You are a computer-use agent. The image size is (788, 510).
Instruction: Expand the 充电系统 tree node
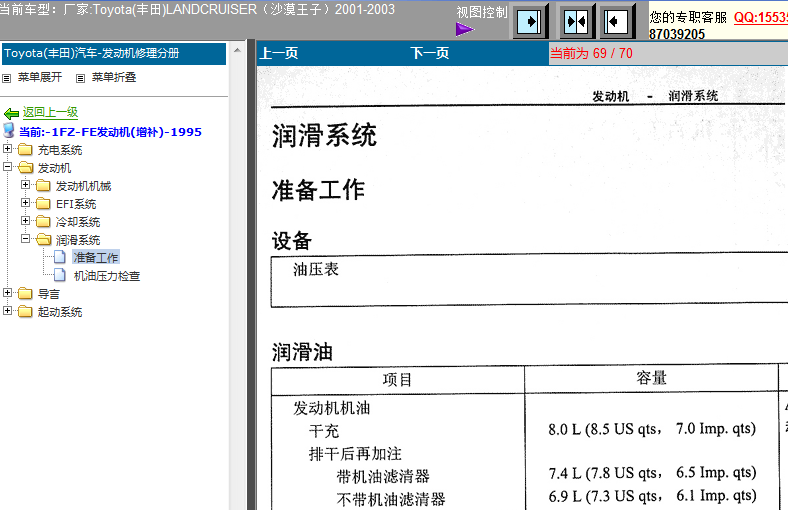pos(8,148)
